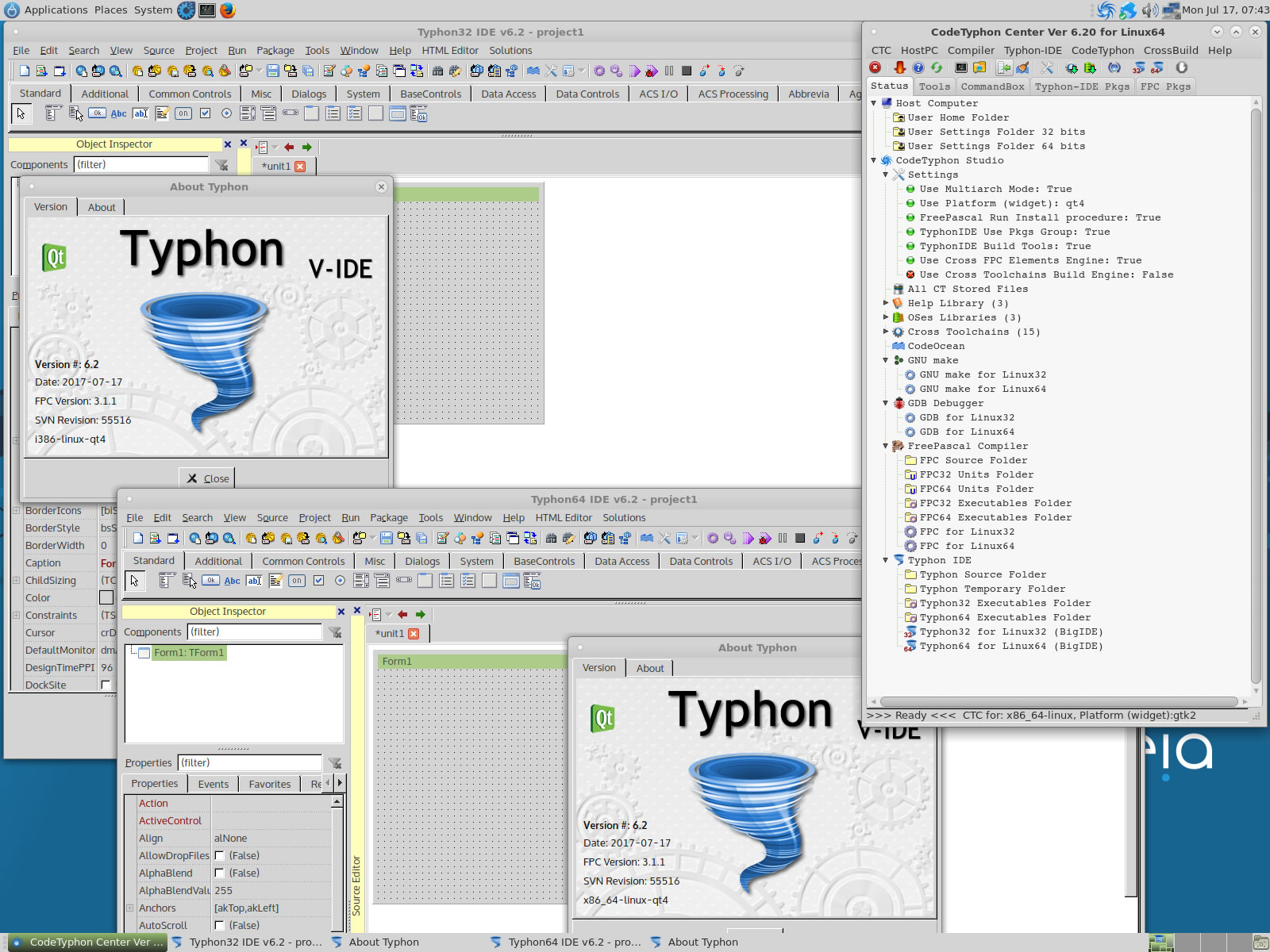Screen dimensions: 1270x952
Task: Toggle the AllowDropFiles checkbox
Action: [x=220, y=856]
